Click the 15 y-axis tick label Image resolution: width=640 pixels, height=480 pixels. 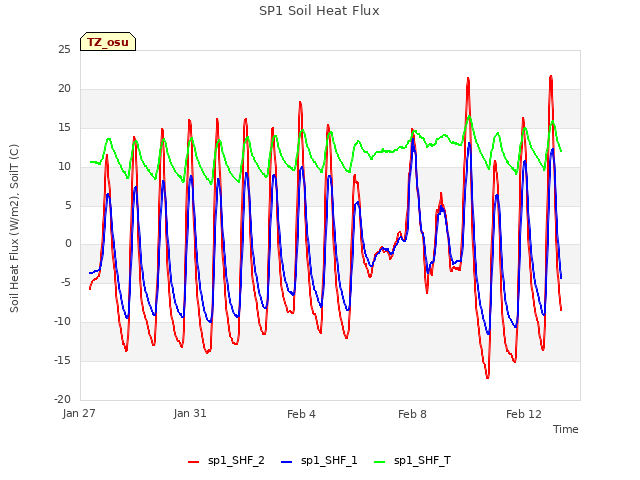click(x=64, y=128)
